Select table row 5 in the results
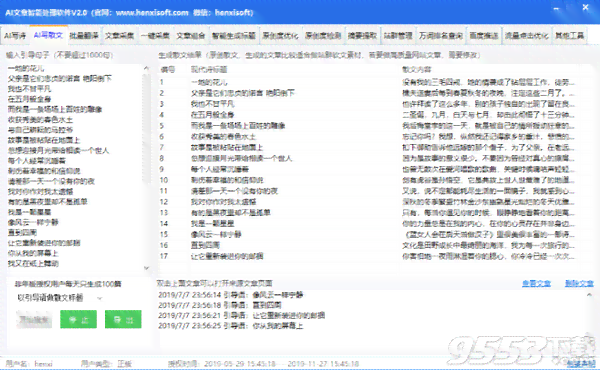Image resolution: width=600 pixels, height=370 pixels. pyautogui.click(x=368, y=126)
